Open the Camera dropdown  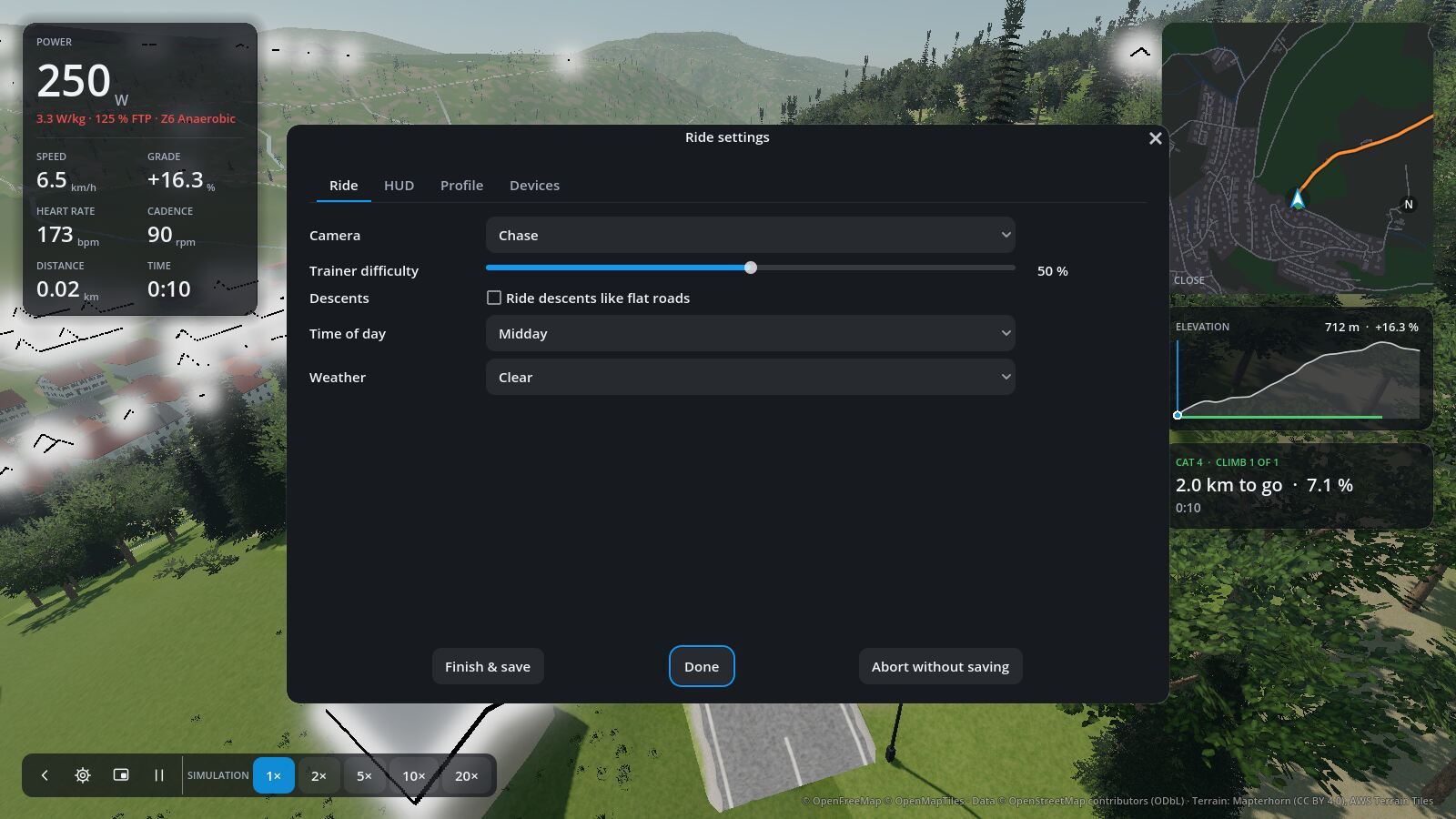750,235
